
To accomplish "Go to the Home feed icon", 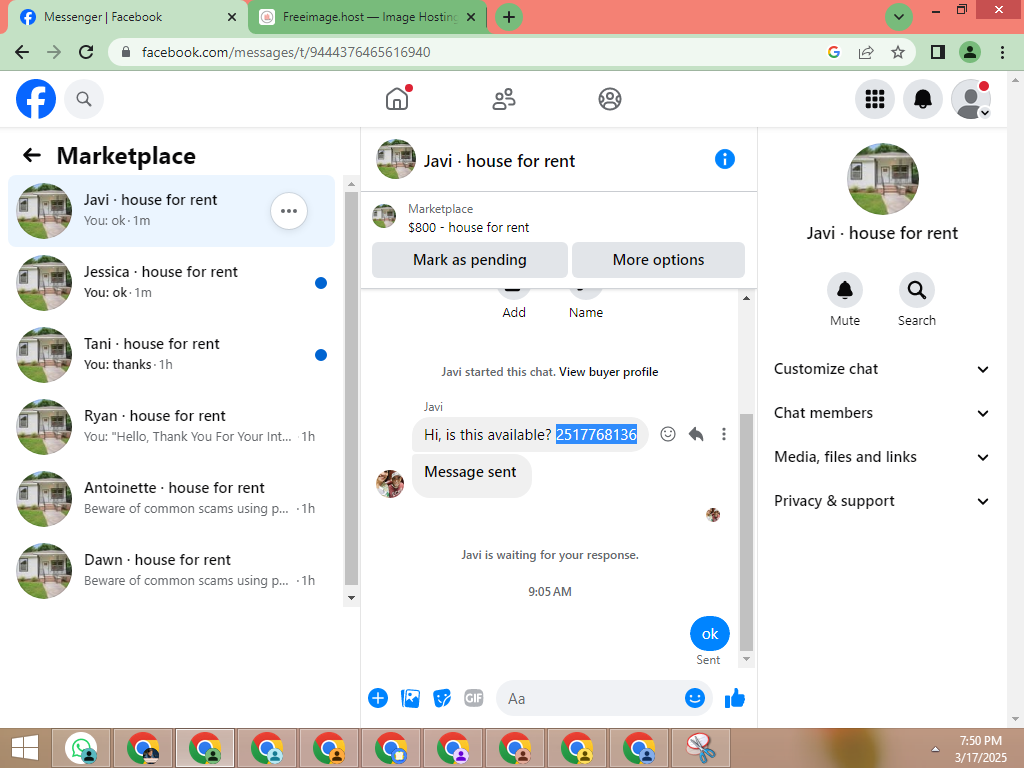I will 397,99.
